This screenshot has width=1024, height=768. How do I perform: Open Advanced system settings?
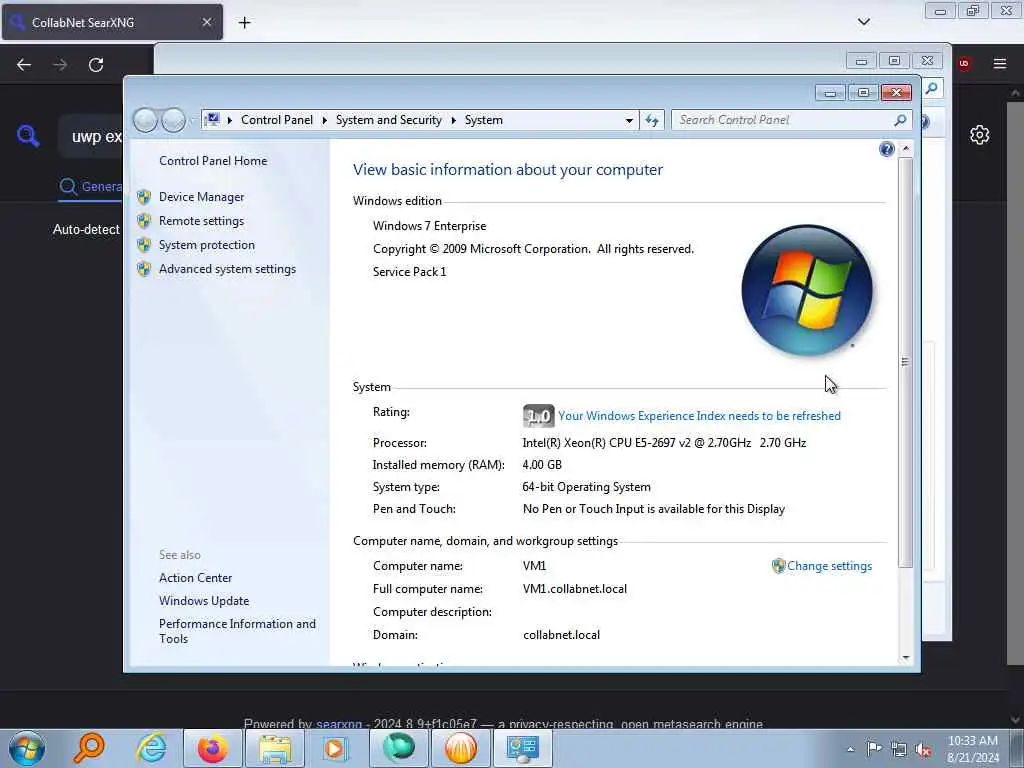pos(227,269)
